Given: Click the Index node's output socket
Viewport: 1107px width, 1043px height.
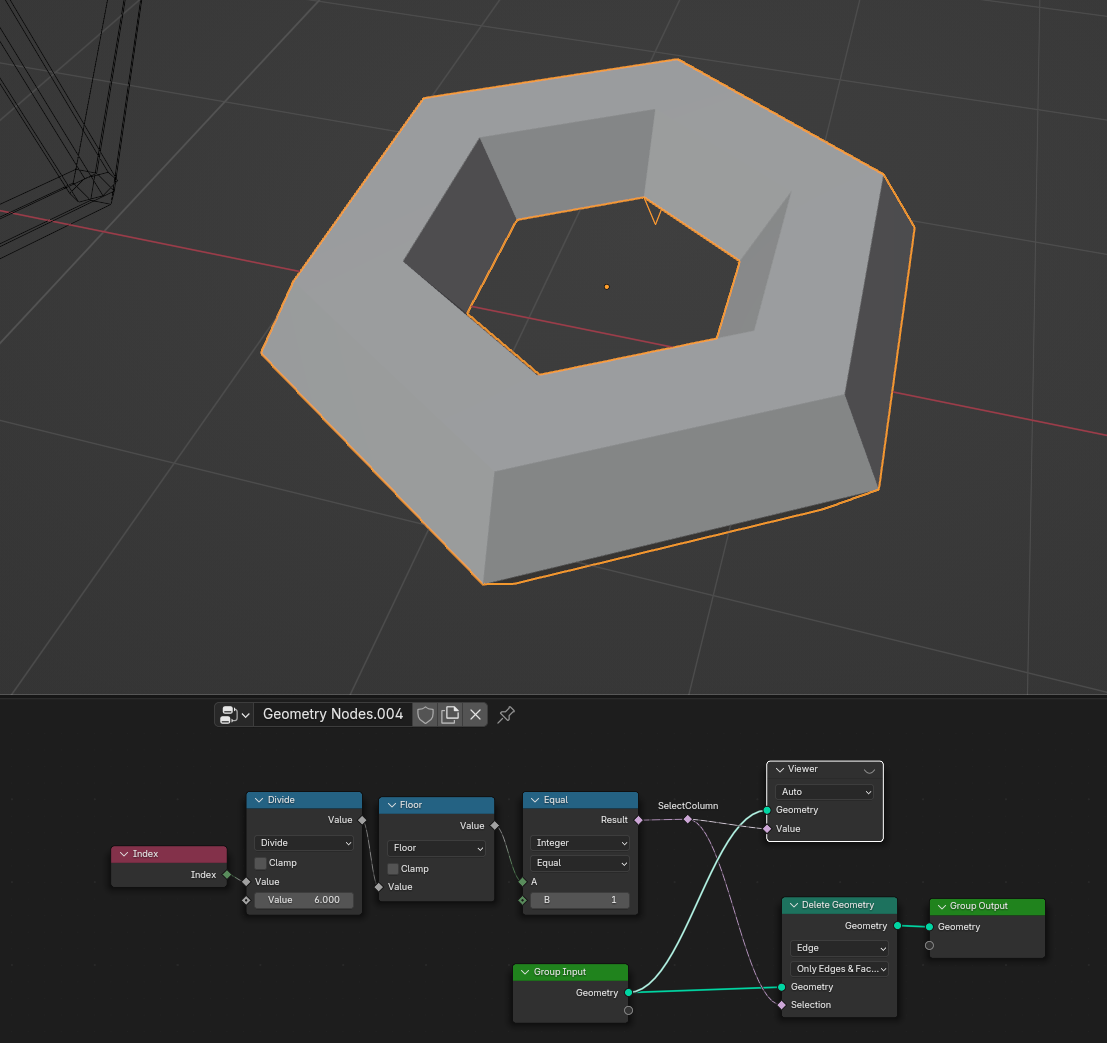Looking at the screenshot, I should point(227,874).
